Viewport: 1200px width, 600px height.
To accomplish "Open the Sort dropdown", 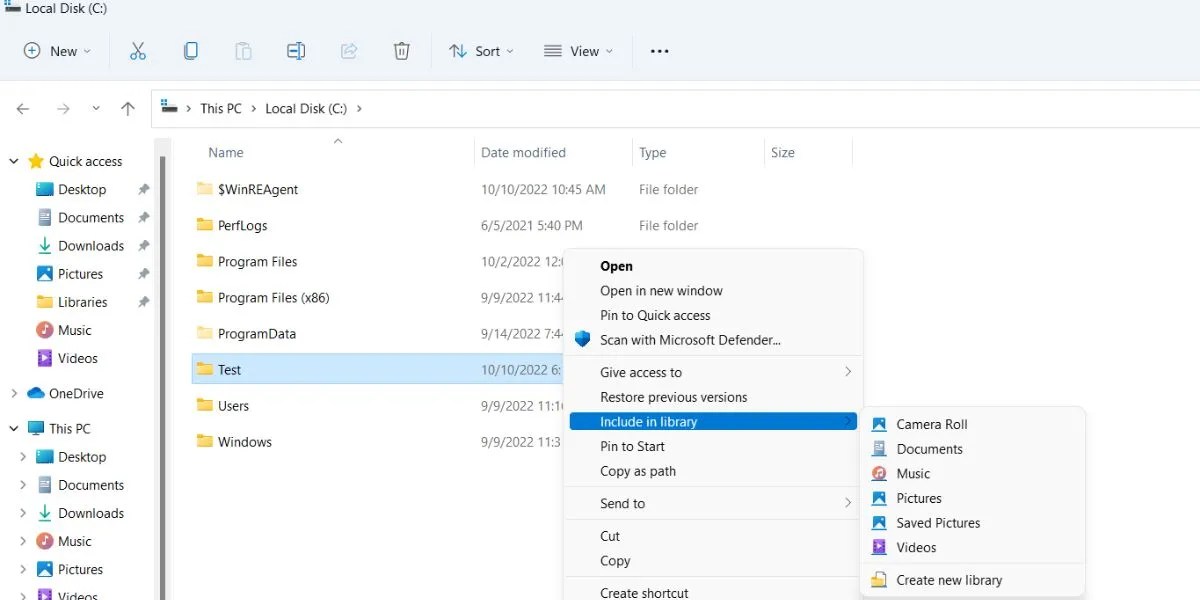I will (481, 50).
